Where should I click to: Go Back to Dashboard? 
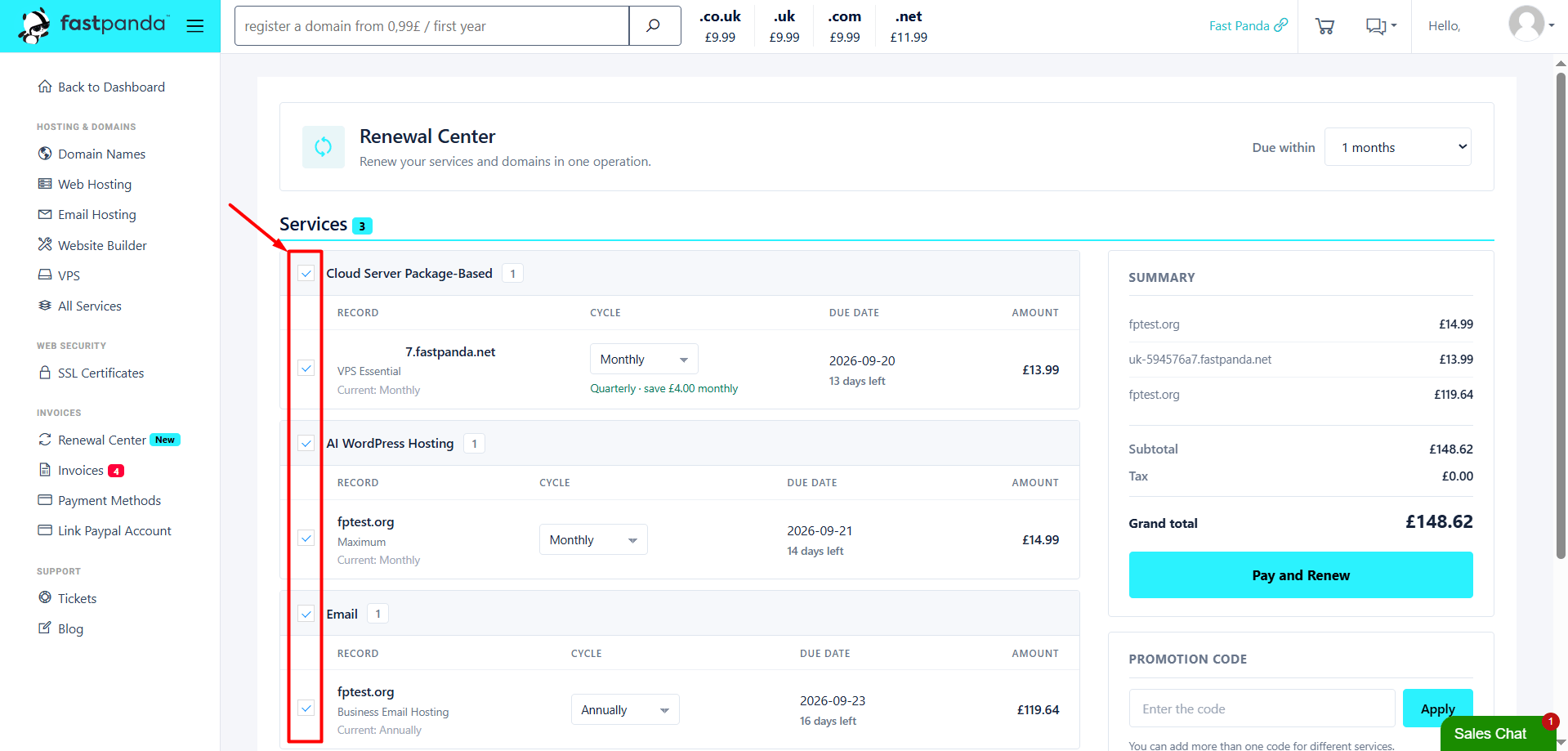pos(111,87)
